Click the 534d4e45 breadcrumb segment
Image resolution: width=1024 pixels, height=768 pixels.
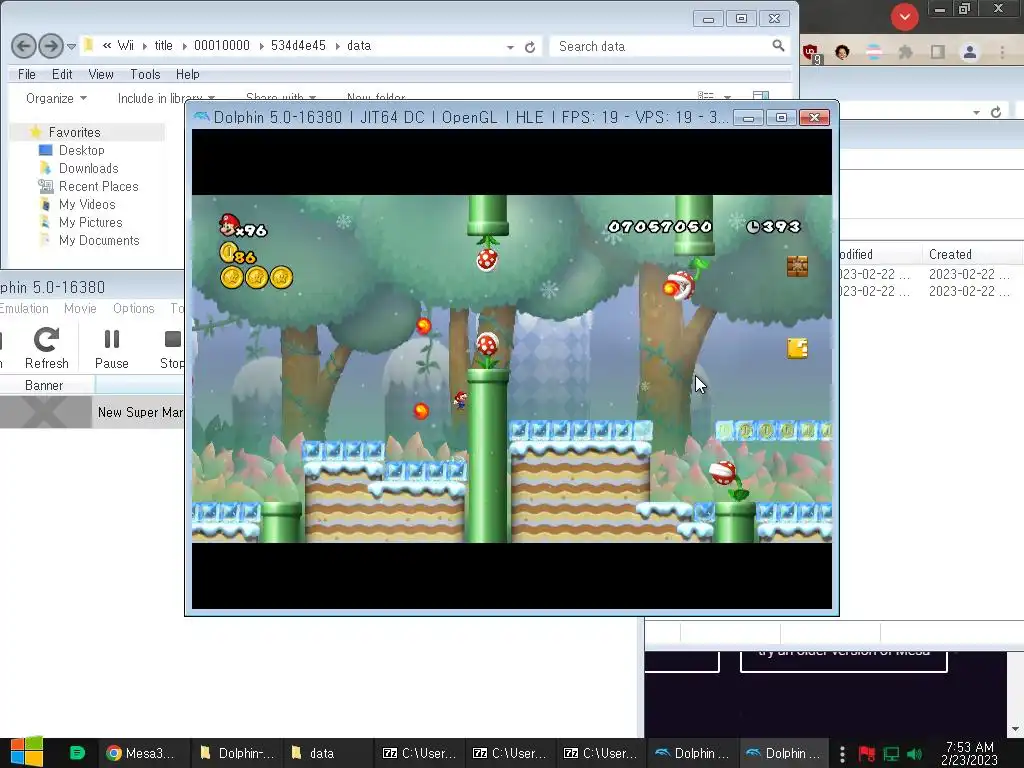[298, 46]
